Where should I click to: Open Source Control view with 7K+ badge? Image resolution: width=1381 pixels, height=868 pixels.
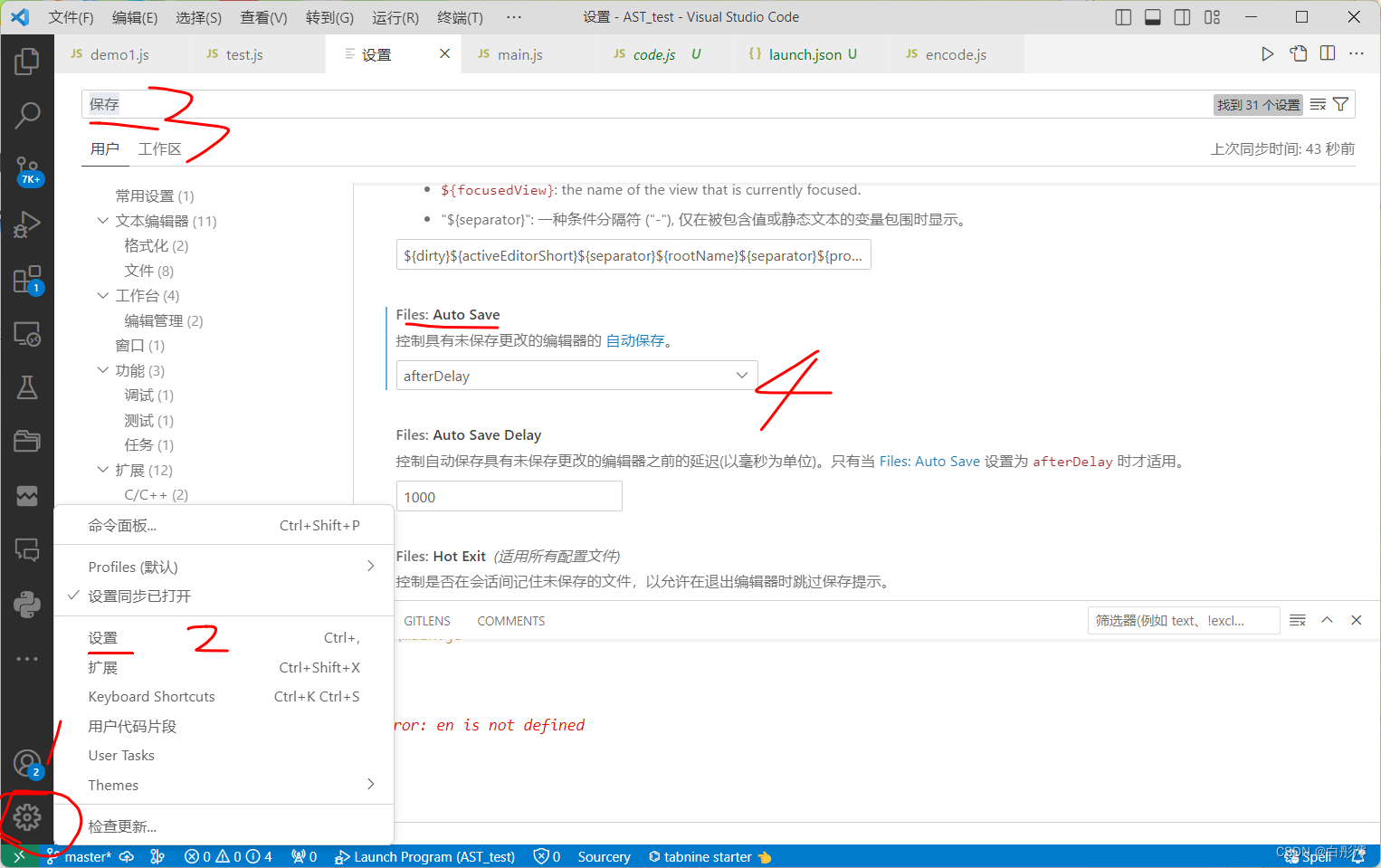click(x=27, y=170)
